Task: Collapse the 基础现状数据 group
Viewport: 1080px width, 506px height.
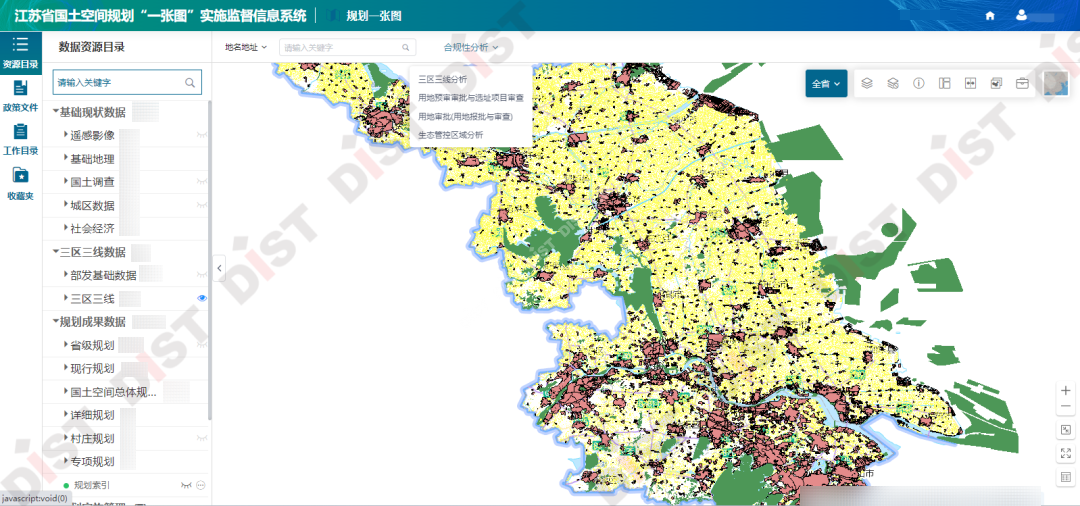Action: coord(56,112)
